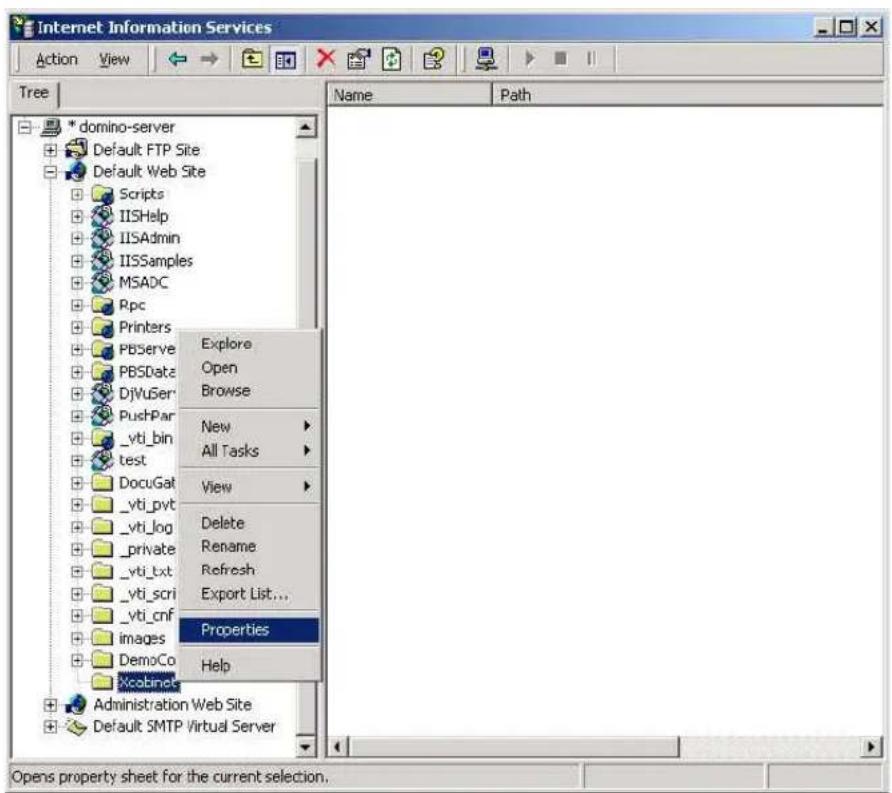Click the Pause item toolbar icon
The width and height of the screenshot is (892, 793).
(x=591, y=59)
